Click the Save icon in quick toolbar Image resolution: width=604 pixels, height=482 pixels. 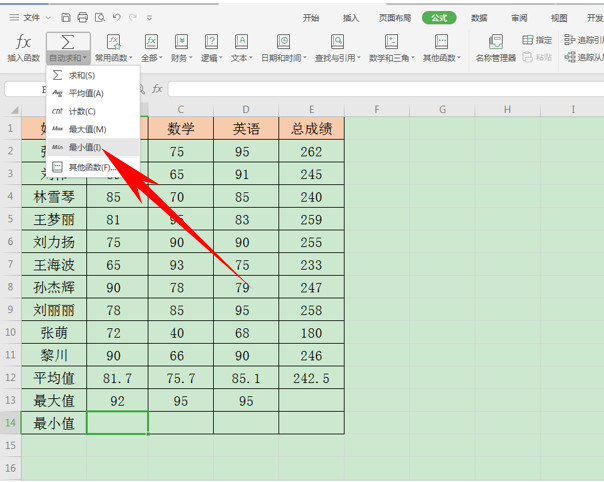coord(66,17)
